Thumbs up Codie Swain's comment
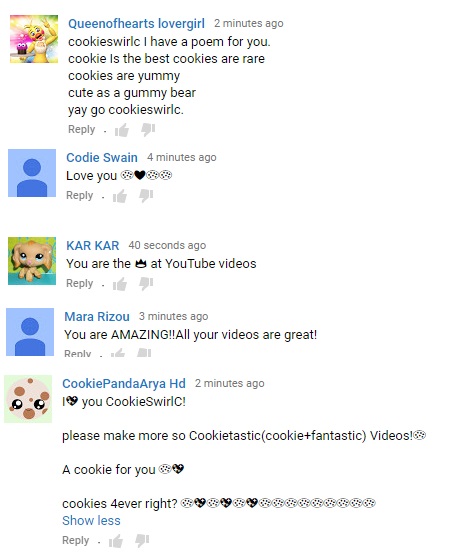Viewport: 453px width, 555px height. coord(120,196)
